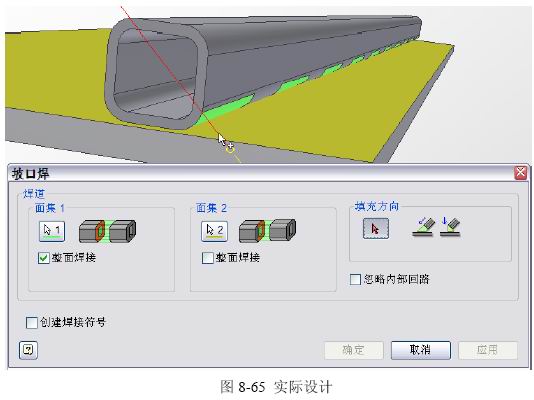The image size is (534, 400).
Task: Pick the green highlighted weld face in the model
Action: tap(226, 109)
